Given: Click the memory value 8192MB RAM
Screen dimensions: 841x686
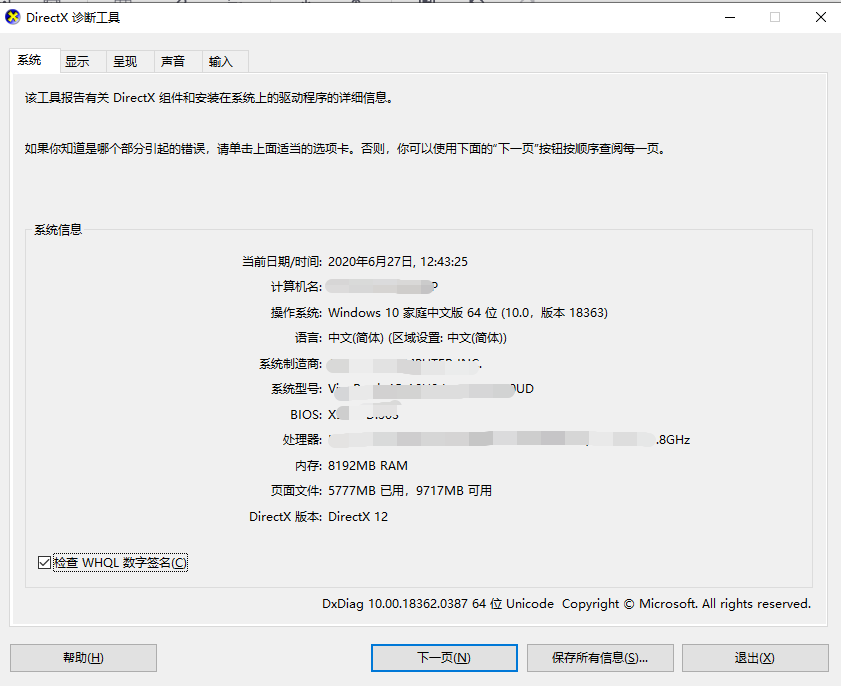Looking at the screenshot, I should click(367, 466).
